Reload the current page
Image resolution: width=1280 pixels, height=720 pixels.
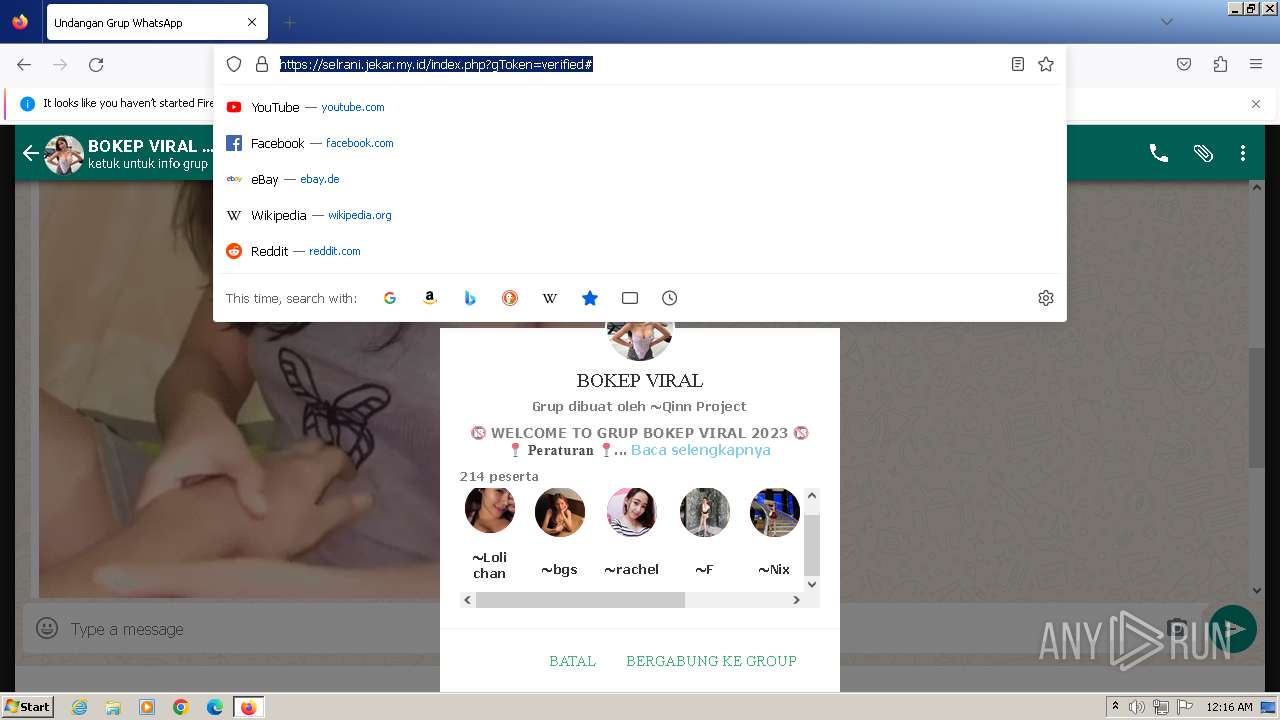(x=96, y=64)
